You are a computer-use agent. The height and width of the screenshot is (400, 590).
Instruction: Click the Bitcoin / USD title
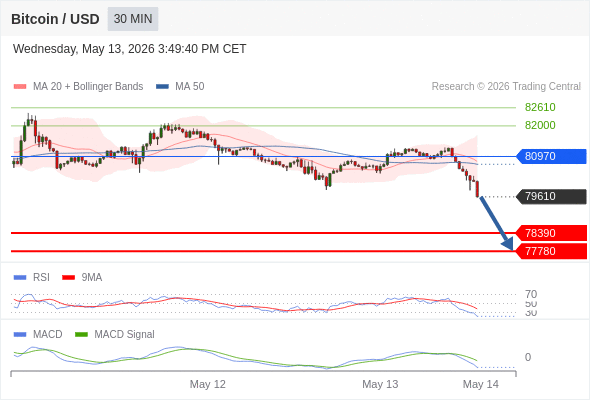[x=55, y=19]
